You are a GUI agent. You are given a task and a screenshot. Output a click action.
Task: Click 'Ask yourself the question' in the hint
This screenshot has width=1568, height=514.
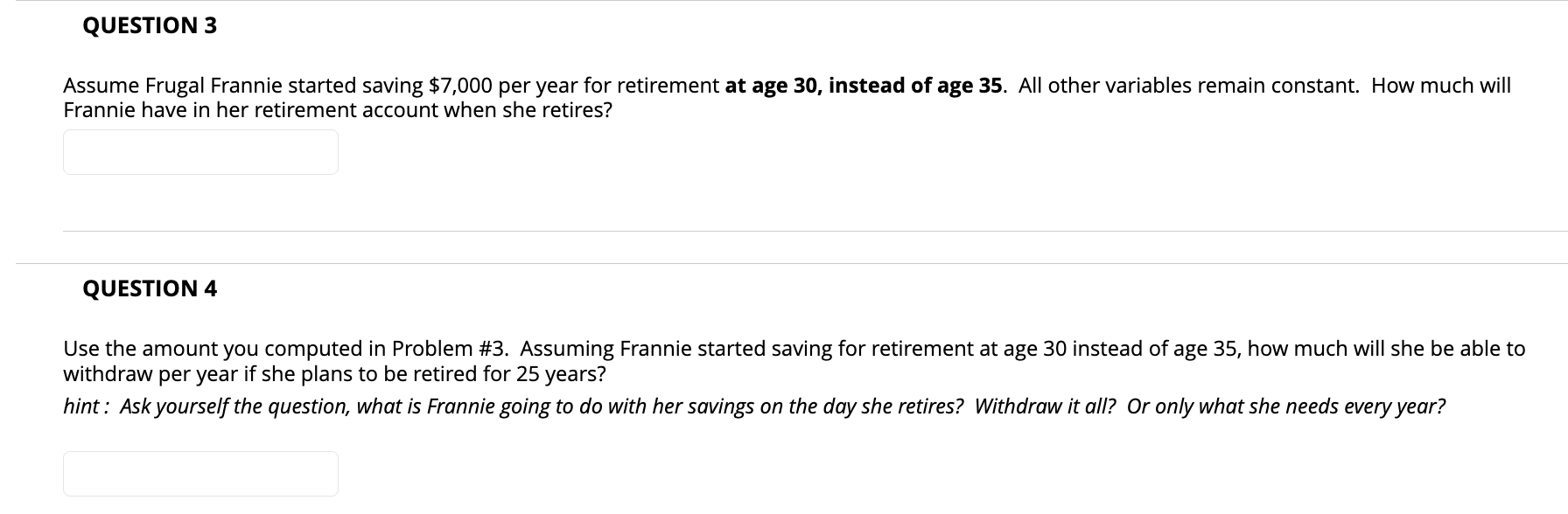[x=234, y=406]
